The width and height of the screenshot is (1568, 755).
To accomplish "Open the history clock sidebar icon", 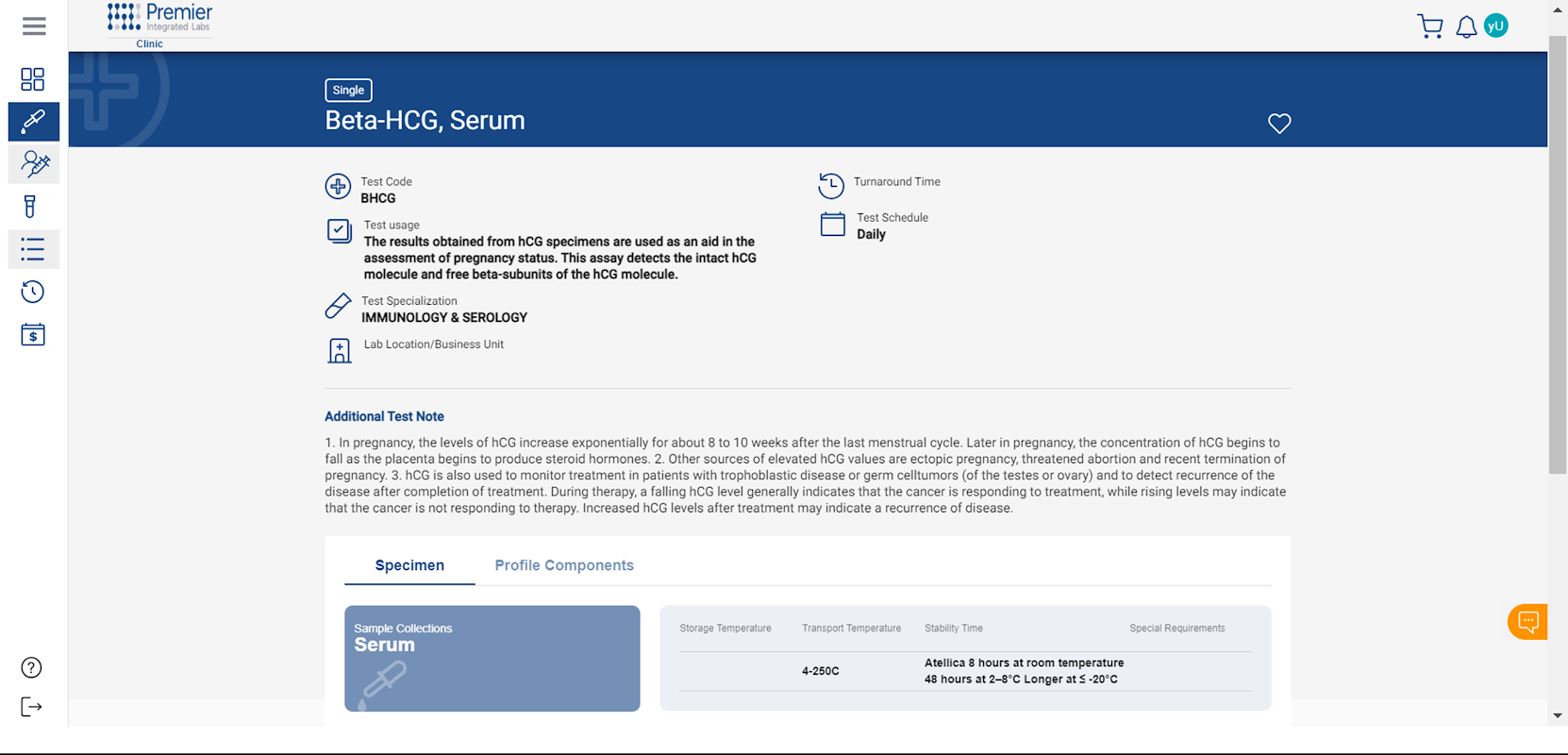I will tap(33, 292).
